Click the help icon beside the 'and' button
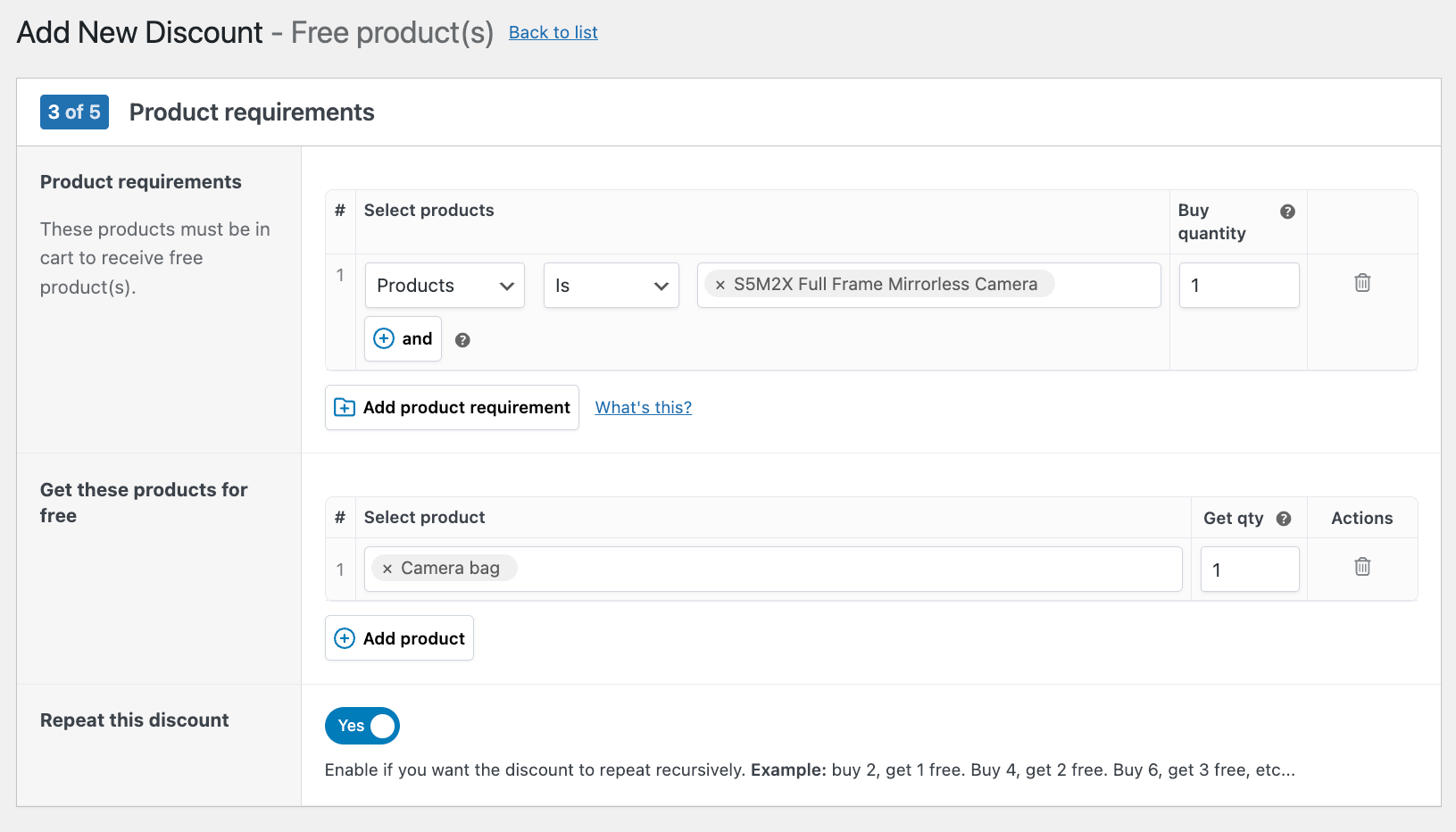This screenshot has width=1456, height=832. point(462,339)
